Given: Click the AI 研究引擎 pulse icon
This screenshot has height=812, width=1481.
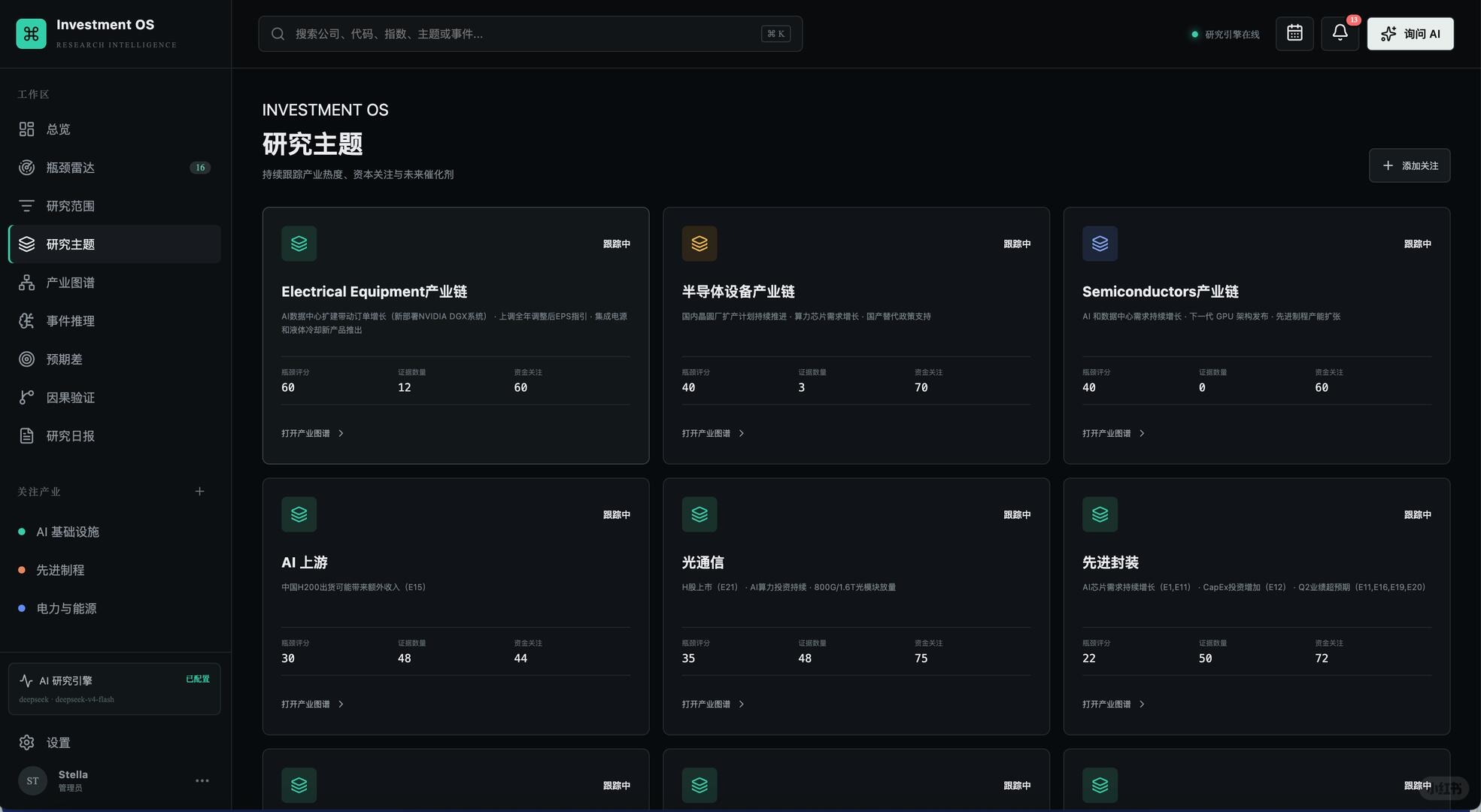Looking at the screenshot, I should coord(26,681).
